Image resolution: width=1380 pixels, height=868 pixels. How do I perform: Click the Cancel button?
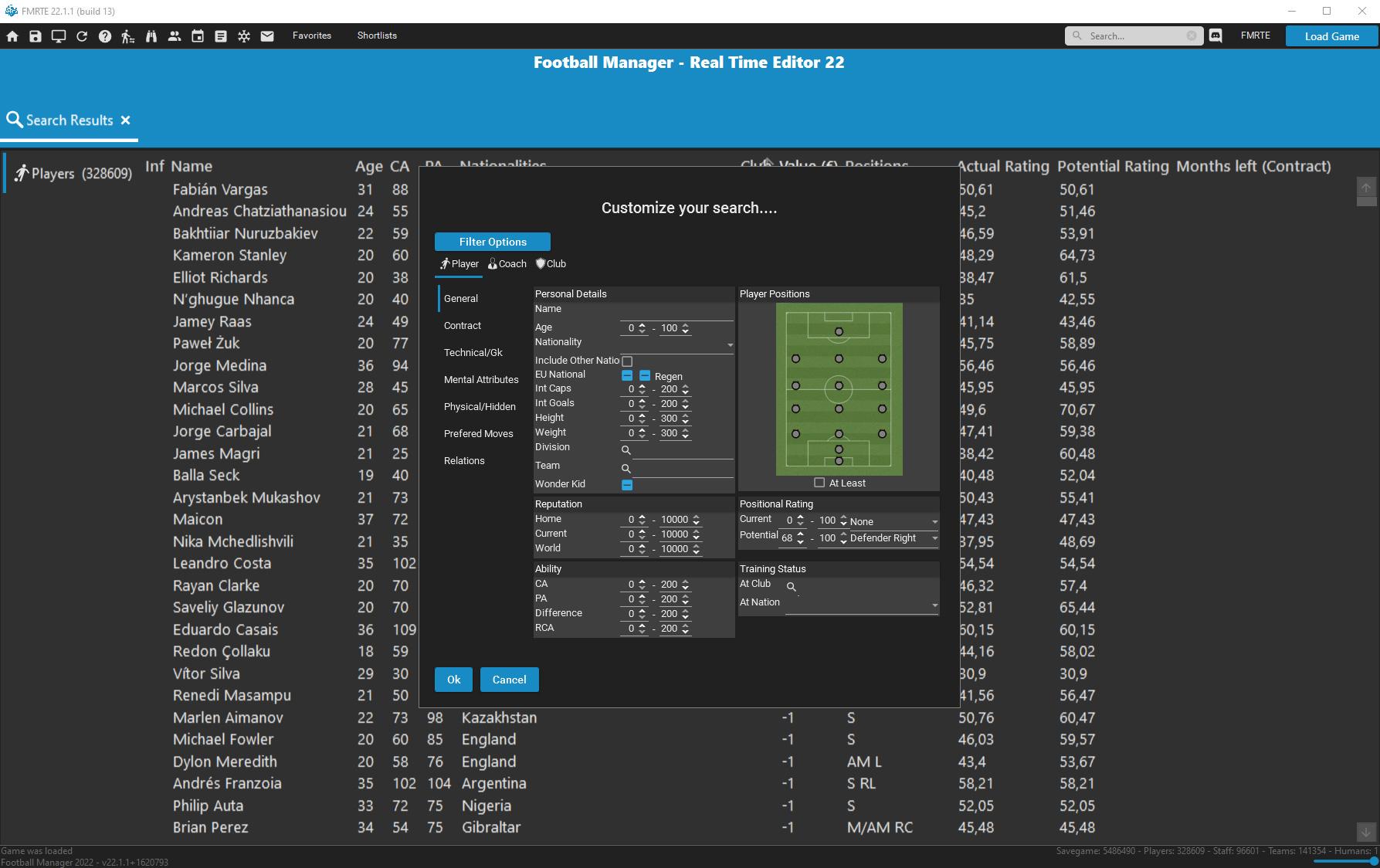pyautogui.click(x=510, y=680)
